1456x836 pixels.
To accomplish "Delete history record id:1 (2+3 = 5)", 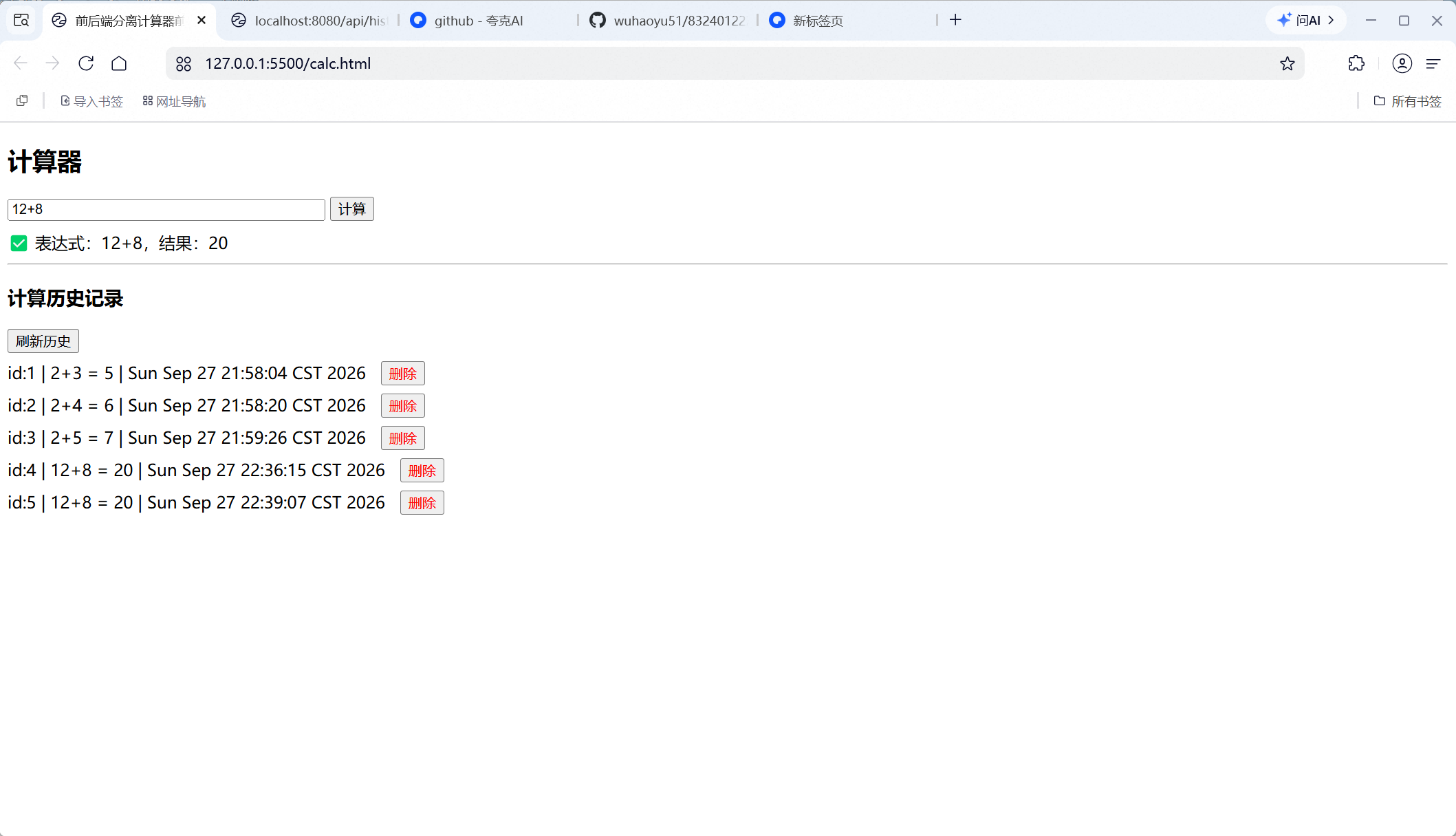I will [403, 374].
